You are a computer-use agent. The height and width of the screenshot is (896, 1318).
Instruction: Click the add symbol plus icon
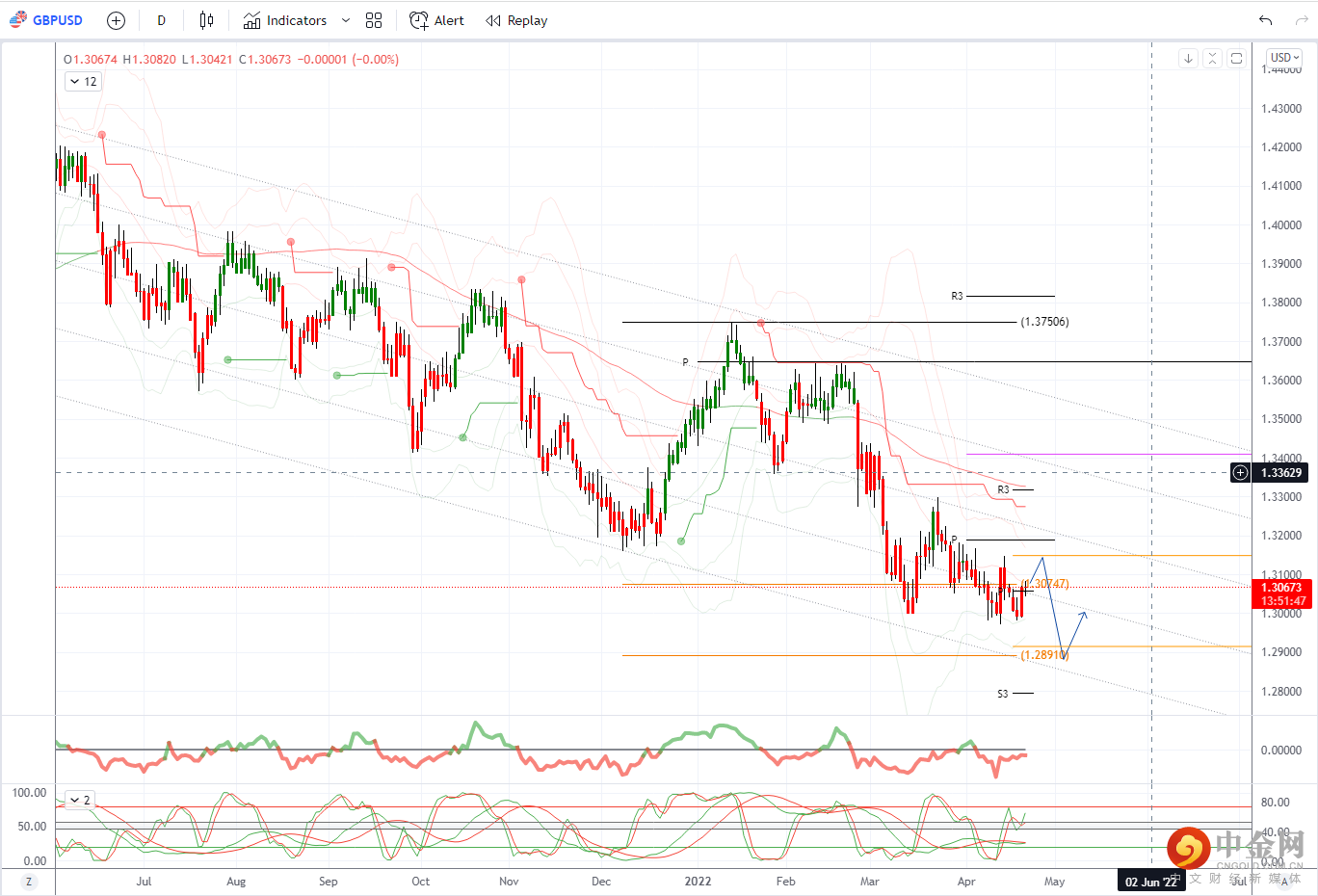(x=116, y=20)
